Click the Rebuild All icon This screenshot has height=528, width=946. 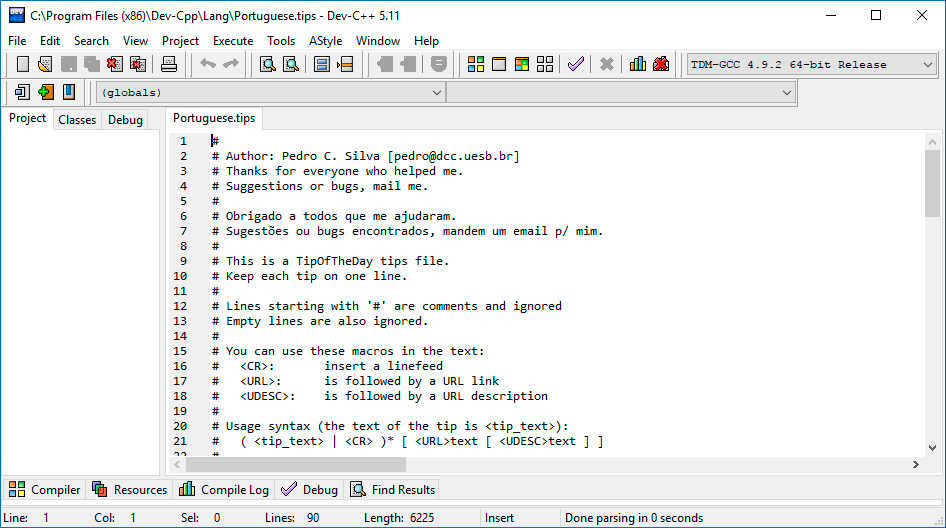coord(545,64)
